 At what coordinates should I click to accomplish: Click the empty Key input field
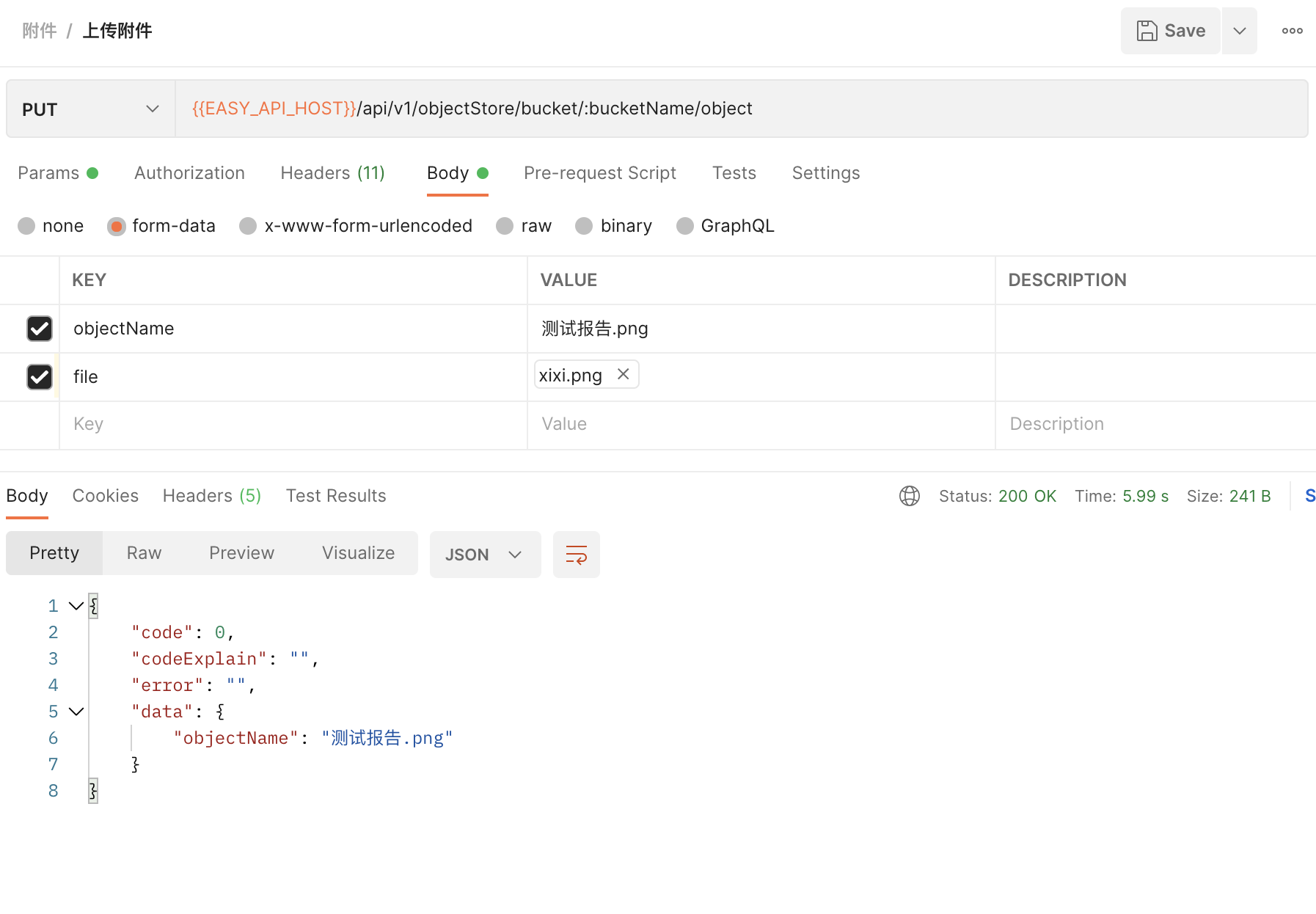(293, 425)
